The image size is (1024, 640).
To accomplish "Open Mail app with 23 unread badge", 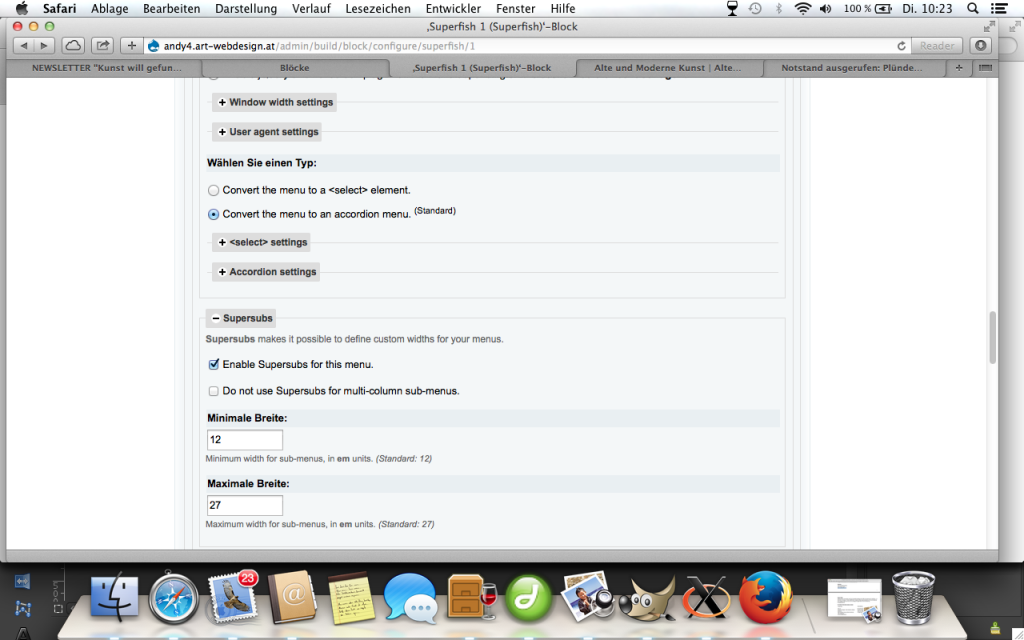I will [x=233, y=598].
